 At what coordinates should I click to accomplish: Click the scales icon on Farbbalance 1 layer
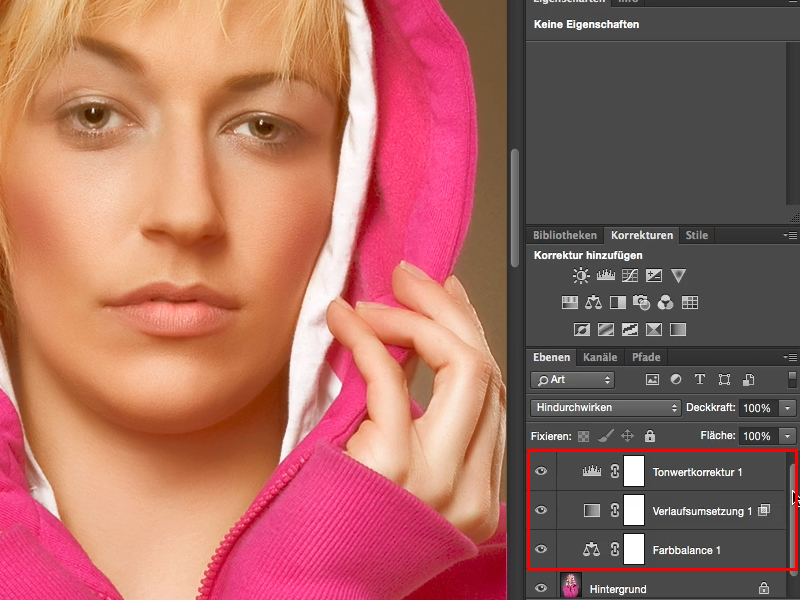(x=591, y=549)
